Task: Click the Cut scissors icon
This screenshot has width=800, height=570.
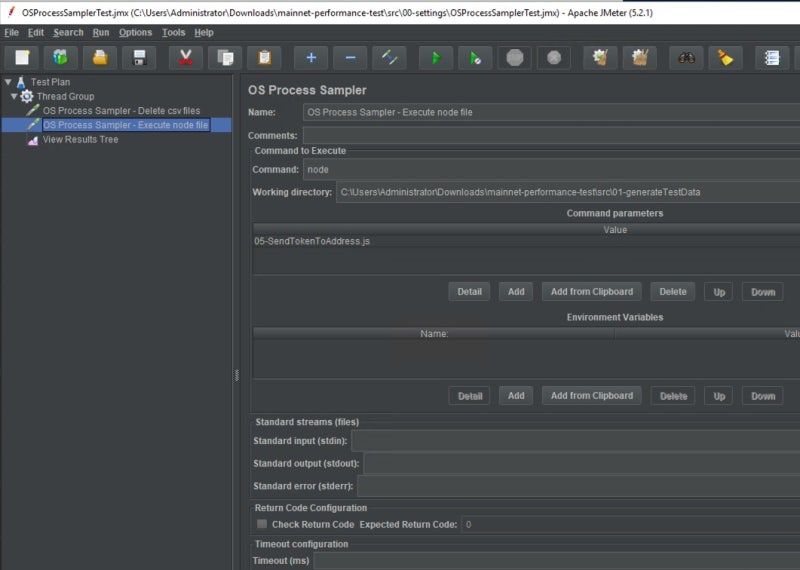Action: coord(186,58)
